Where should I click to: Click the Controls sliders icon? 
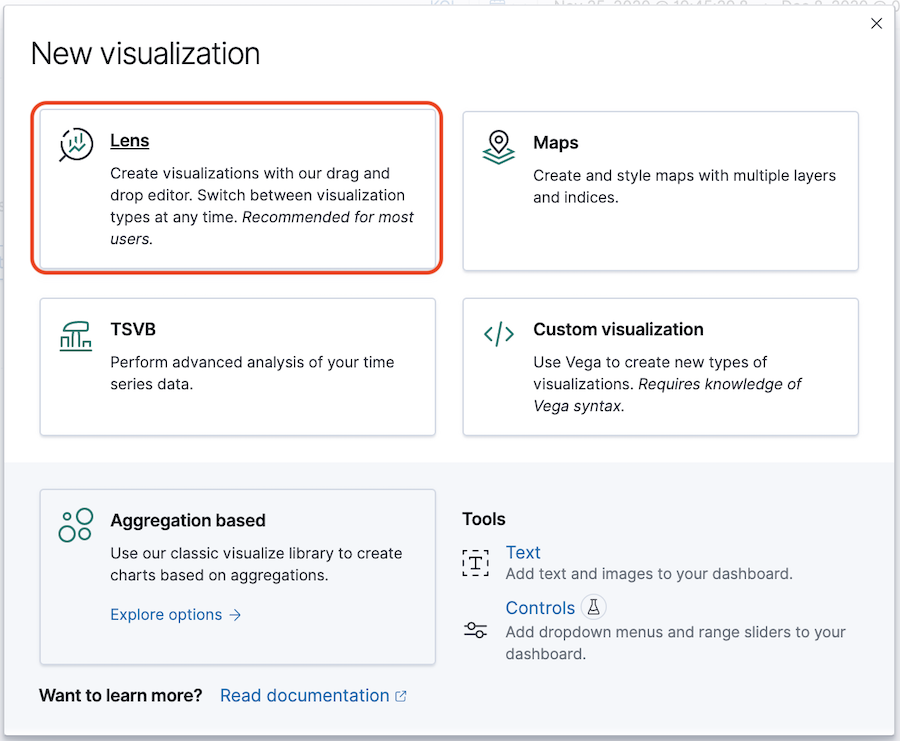click(475, 630)
